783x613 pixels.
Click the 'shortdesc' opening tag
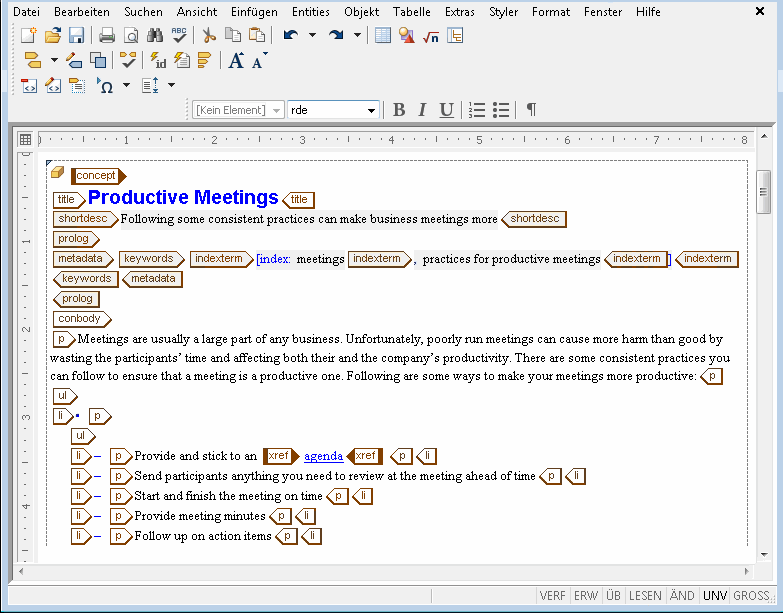tap(85, 219)
